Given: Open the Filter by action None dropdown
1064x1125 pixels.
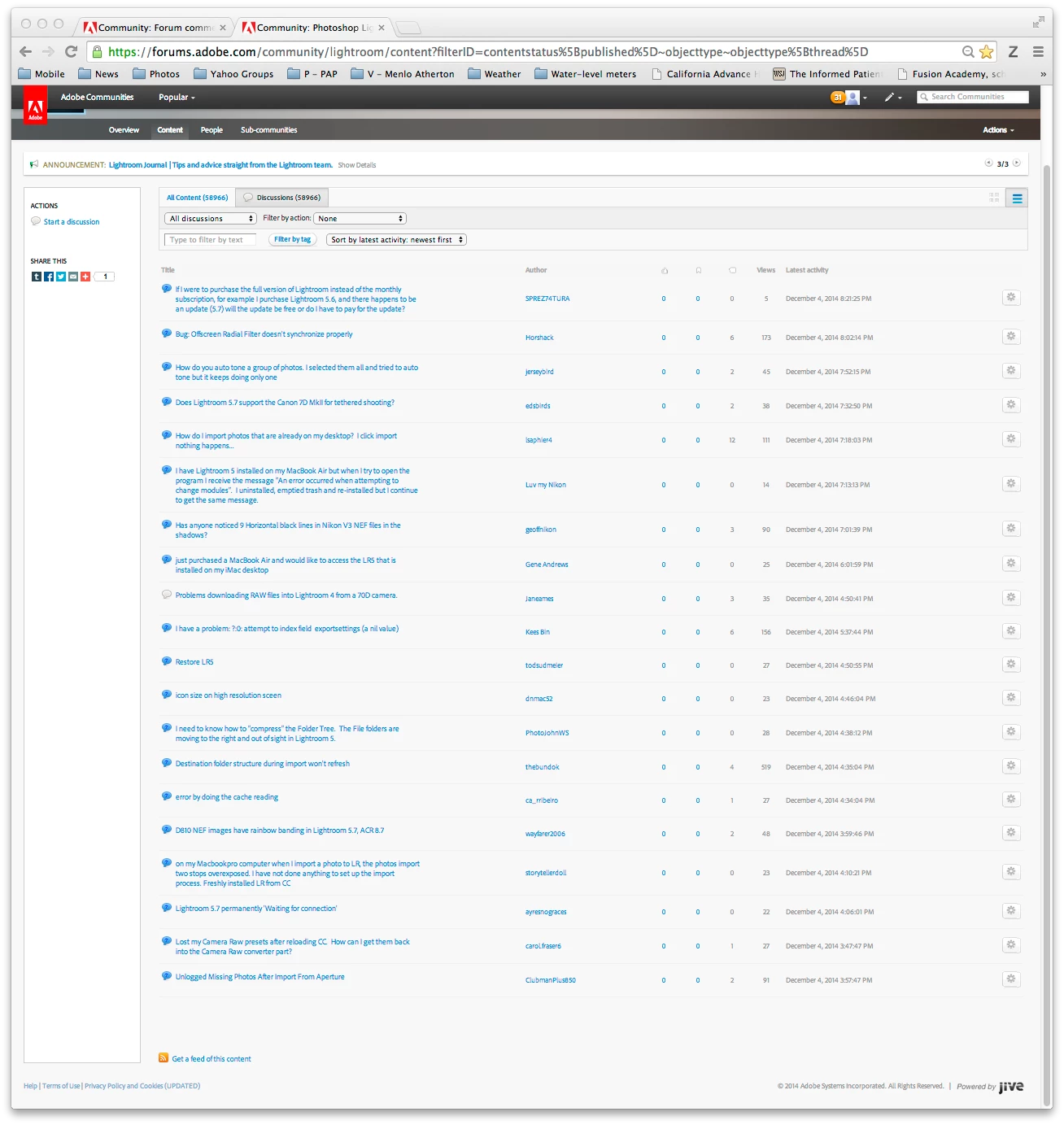Looking at the screenshot, I should pos(360,218).
